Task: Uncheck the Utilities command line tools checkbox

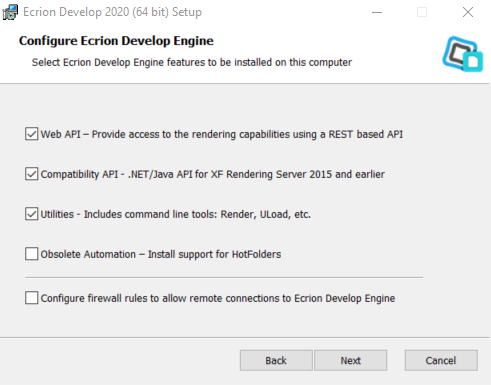Action: pyautogui.click(x=31, y=214)
